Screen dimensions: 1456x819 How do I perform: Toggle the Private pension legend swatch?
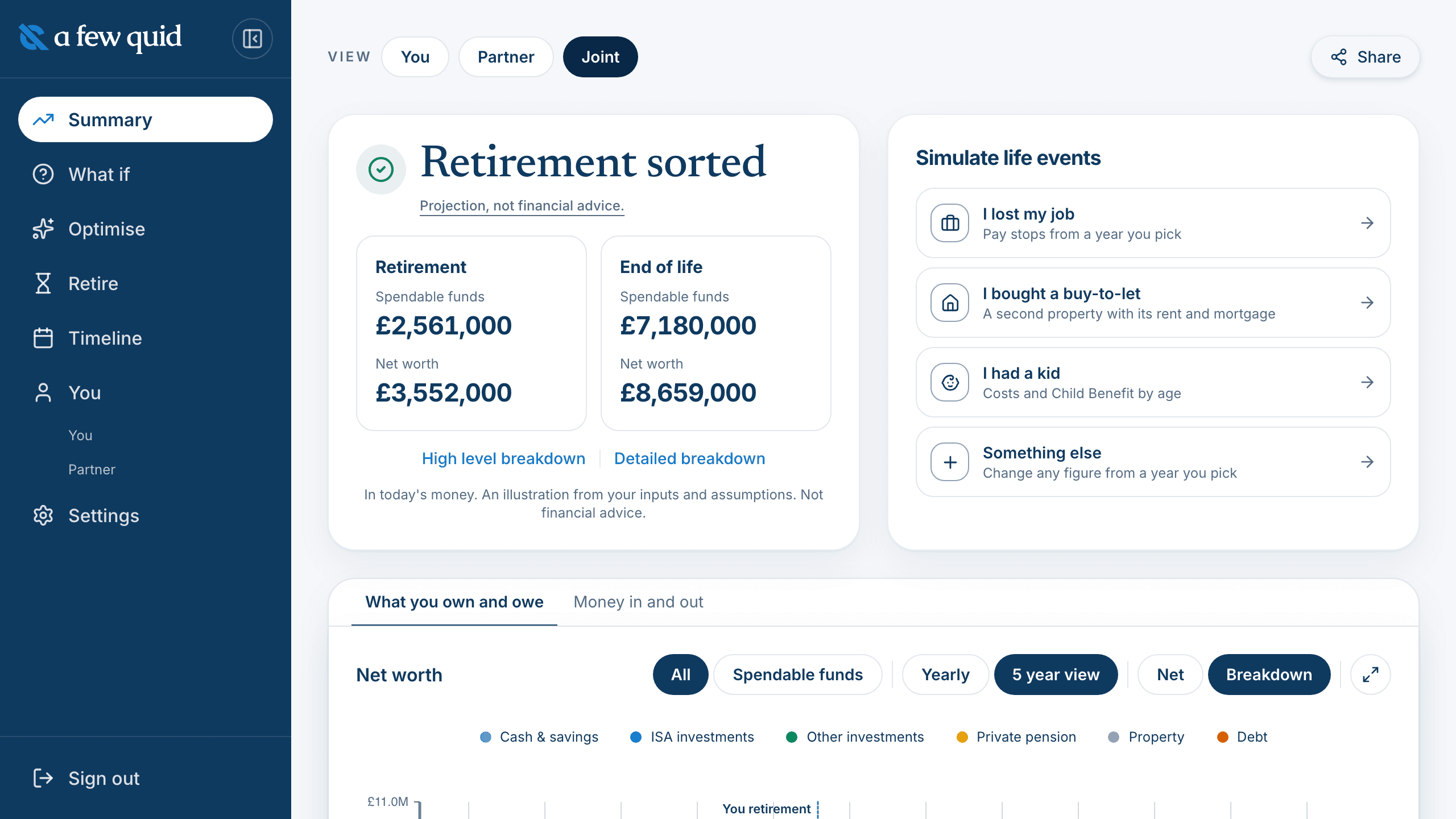[x=962, y=737]
